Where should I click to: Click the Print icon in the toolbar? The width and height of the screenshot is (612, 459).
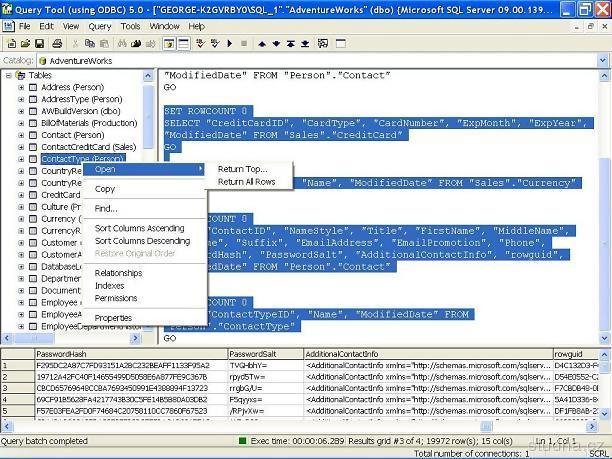pos(58,44)
